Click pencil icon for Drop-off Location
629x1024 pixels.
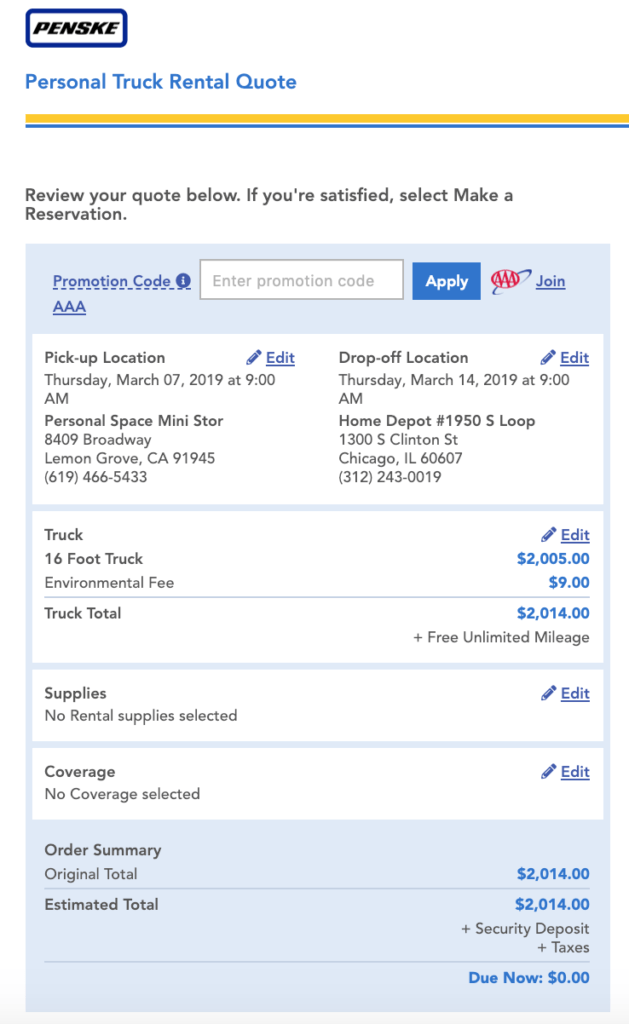coord(548,357)
